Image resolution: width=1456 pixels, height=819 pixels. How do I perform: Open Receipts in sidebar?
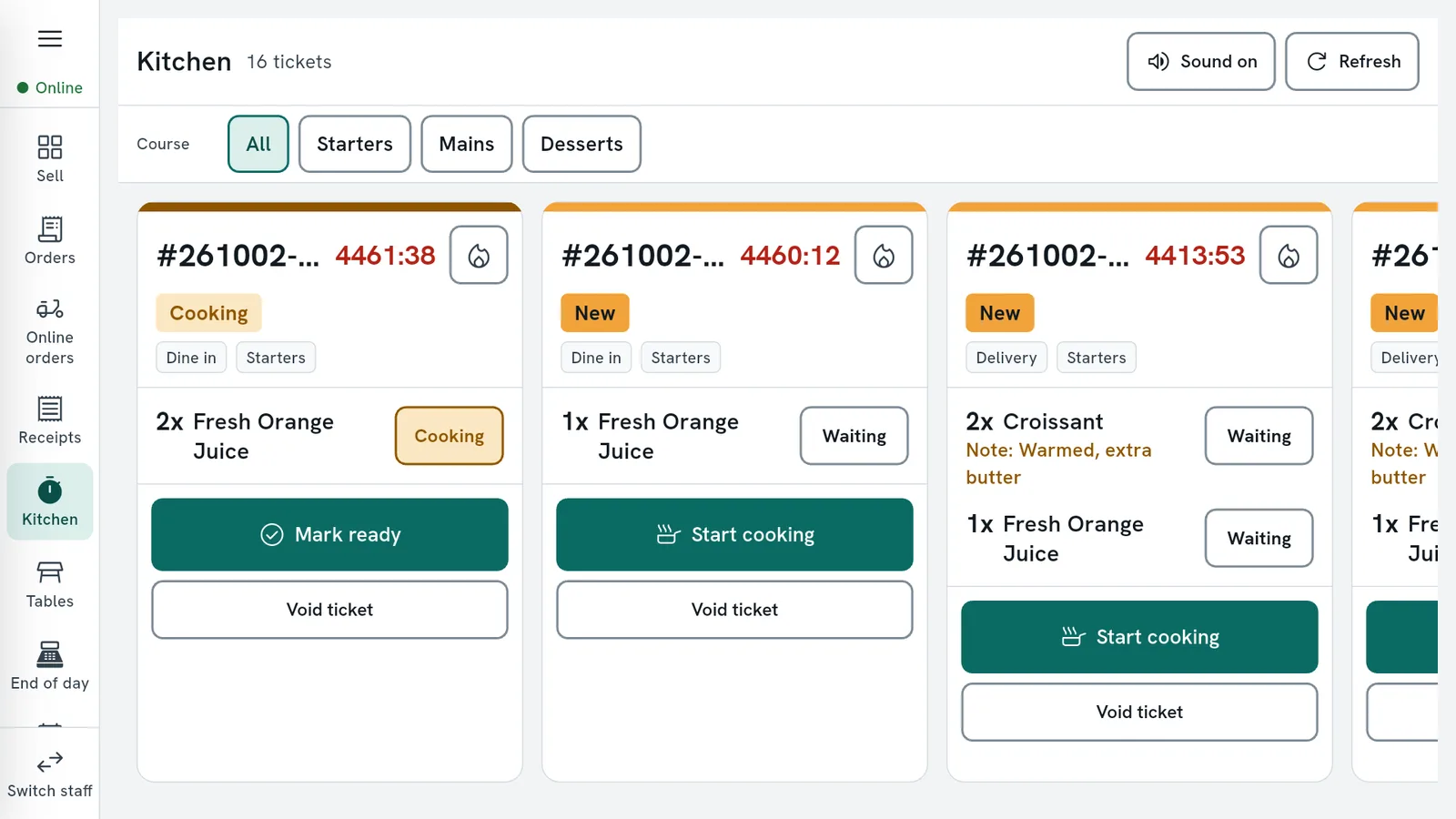[x=50, y=420]
